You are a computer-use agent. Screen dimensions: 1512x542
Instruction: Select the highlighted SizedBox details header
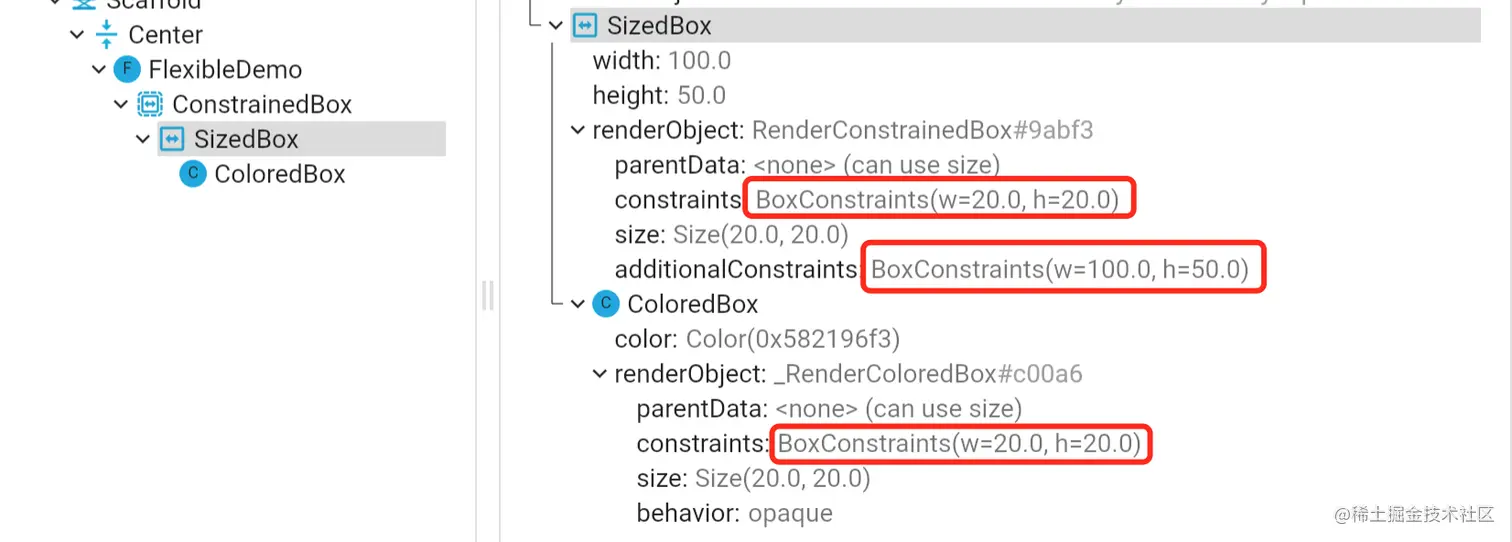[660, 26]
